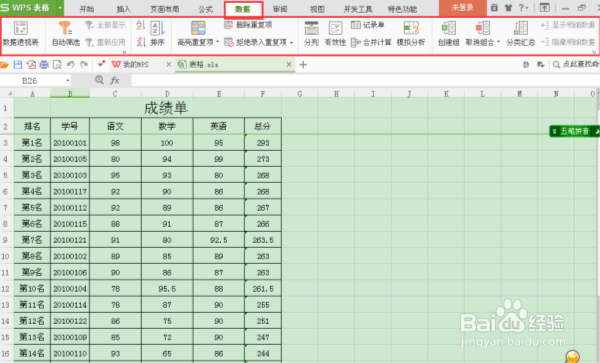This screenshot has width=600, height=363.
Task: Open 记录单 record form
Action: click(368, 25)
